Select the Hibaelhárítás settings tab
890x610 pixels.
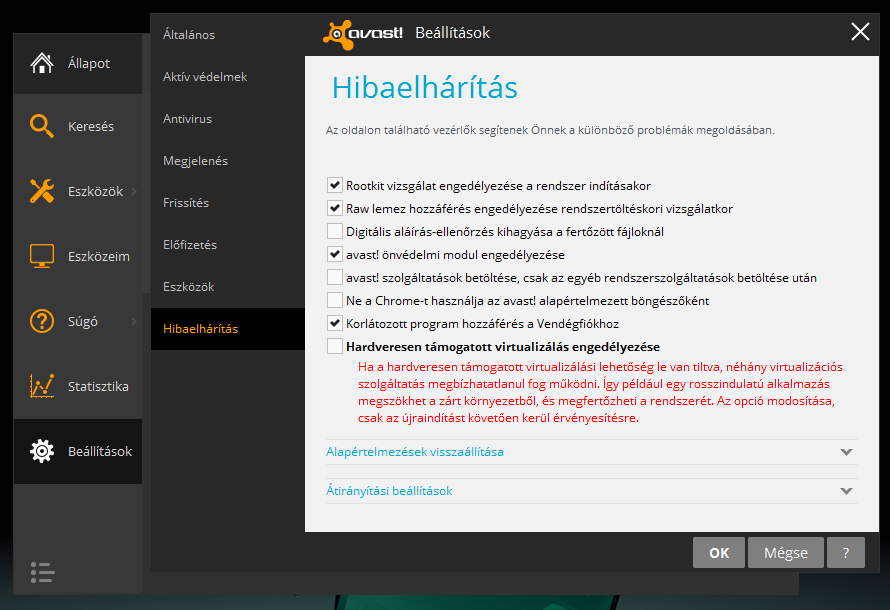click(x=228, y=329)
